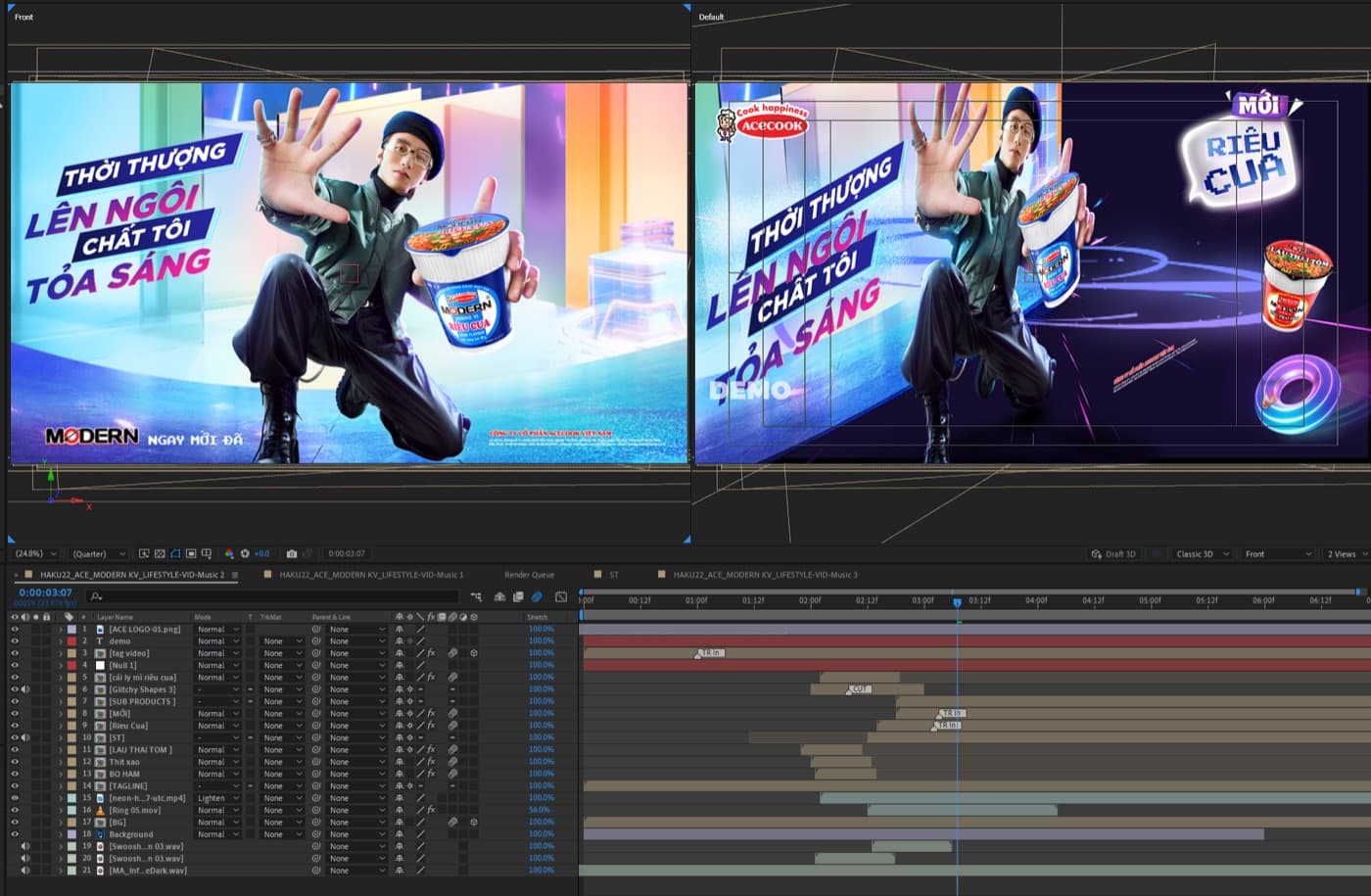Toggle the Shy layers master switch

[x=499, y=596]
